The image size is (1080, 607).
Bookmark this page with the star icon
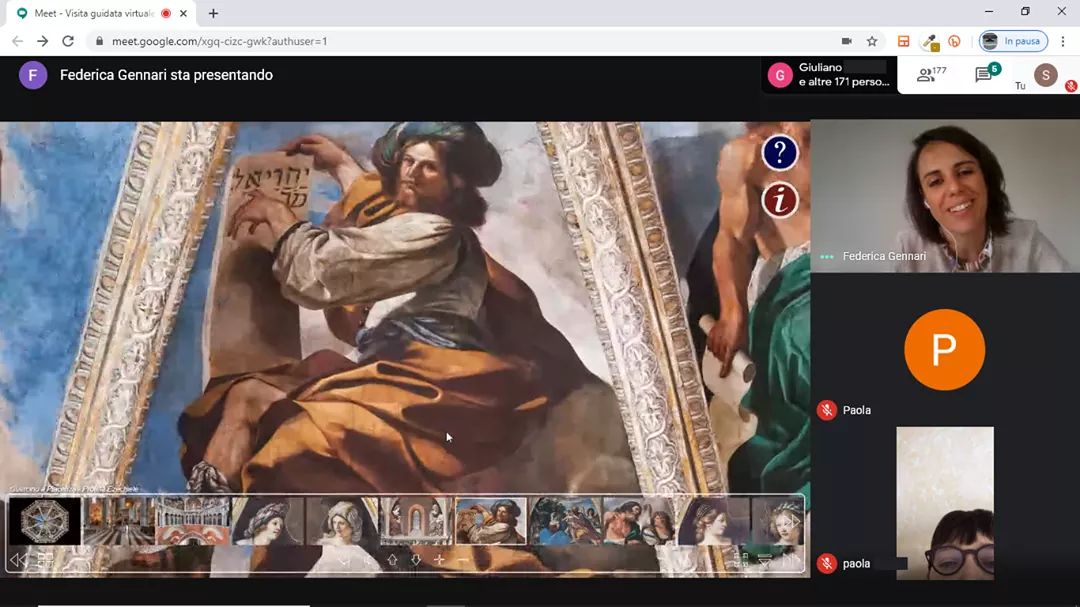(872, 41)
